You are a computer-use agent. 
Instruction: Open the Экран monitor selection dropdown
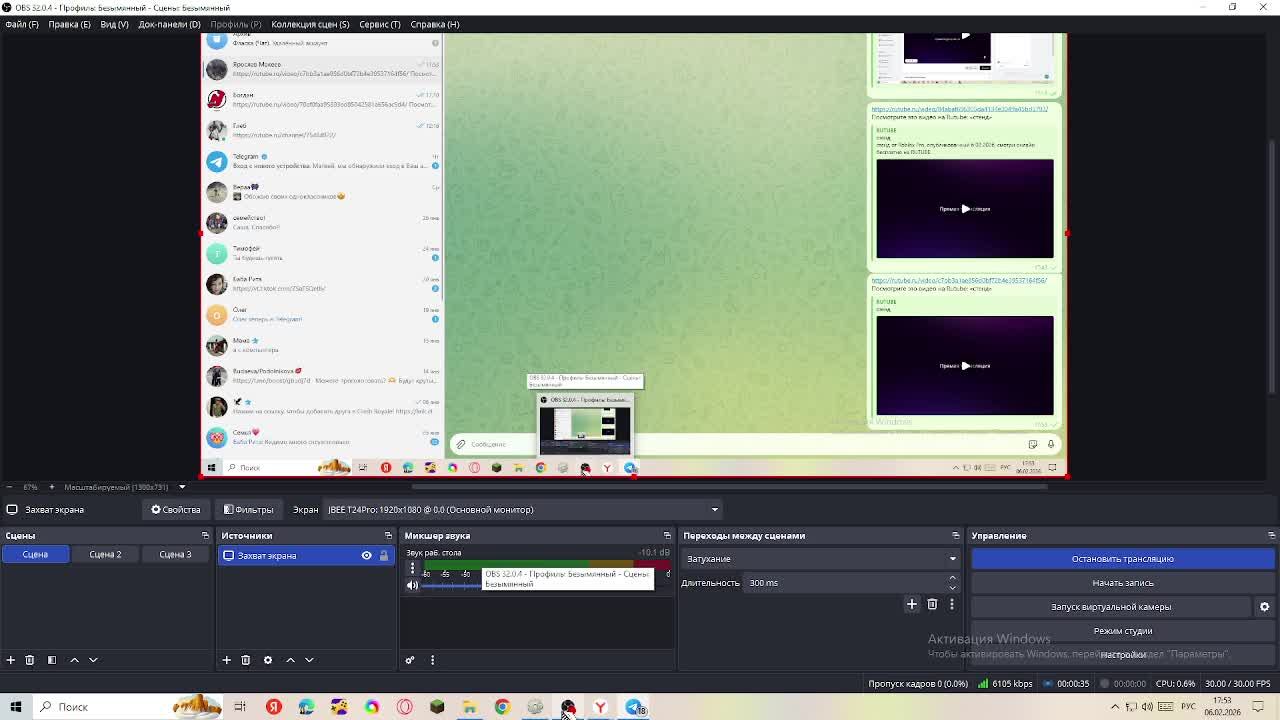[x=522, y=510]
